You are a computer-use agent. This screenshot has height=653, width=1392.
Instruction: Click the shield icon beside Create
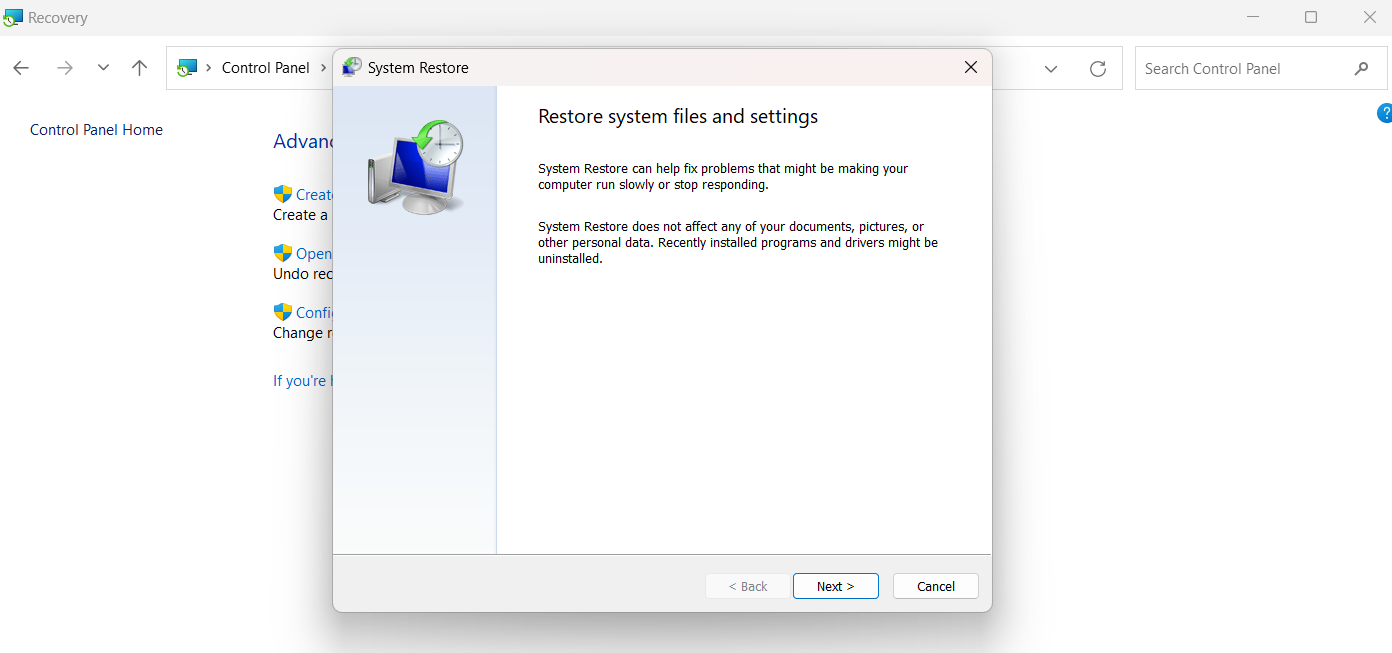click(283, 194)
